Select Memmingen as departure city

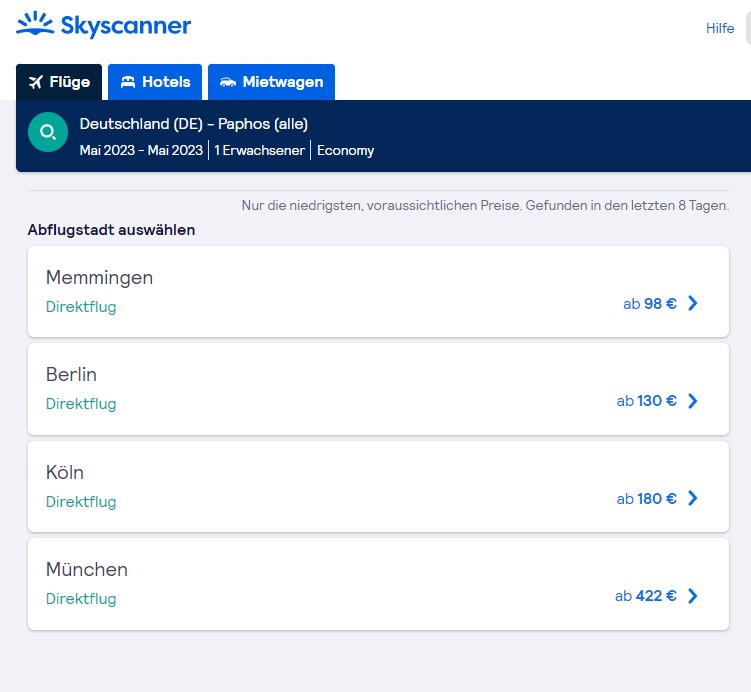point(378,291)
